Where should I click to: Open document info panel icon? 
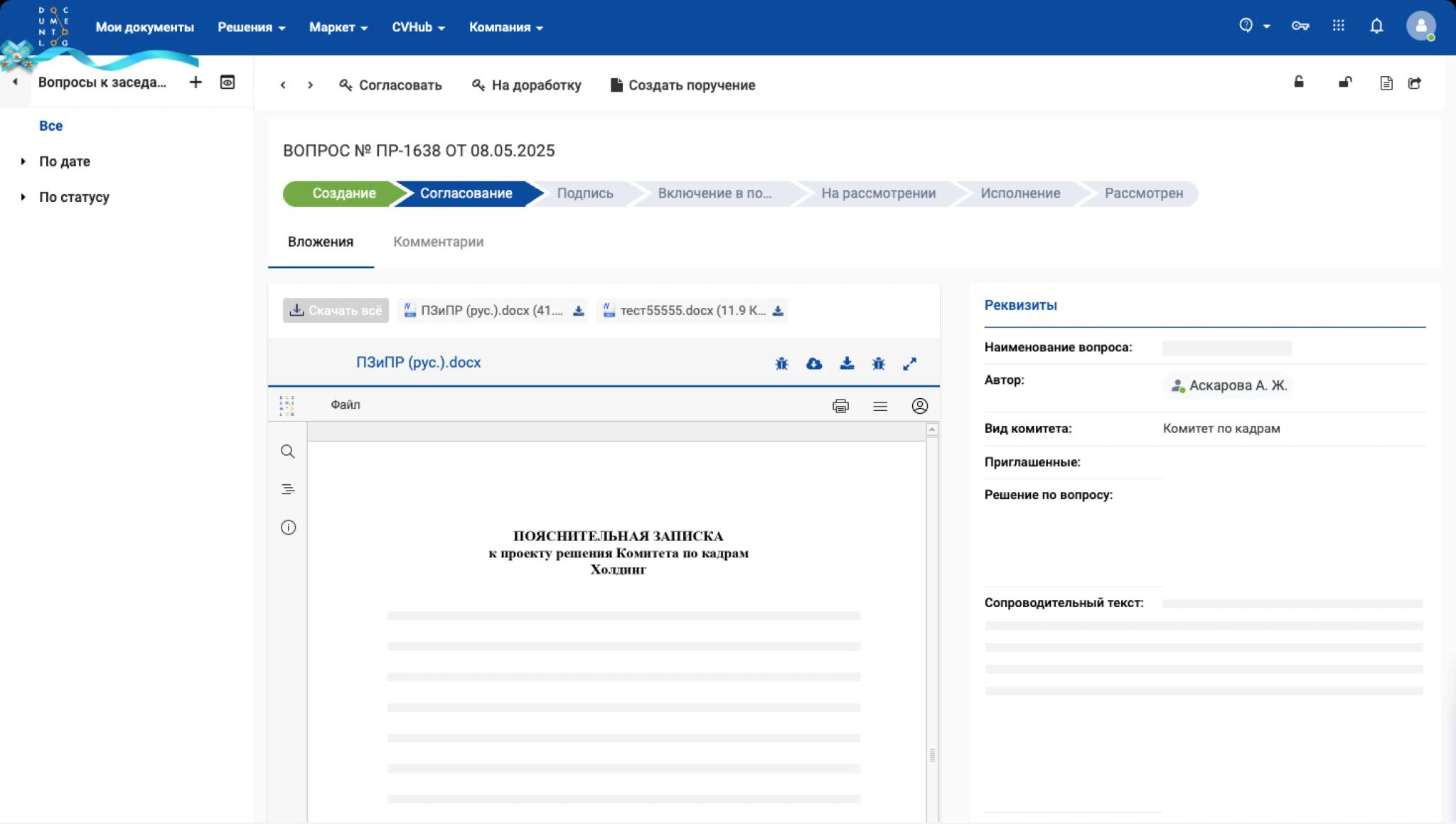(x=288, y=528)
